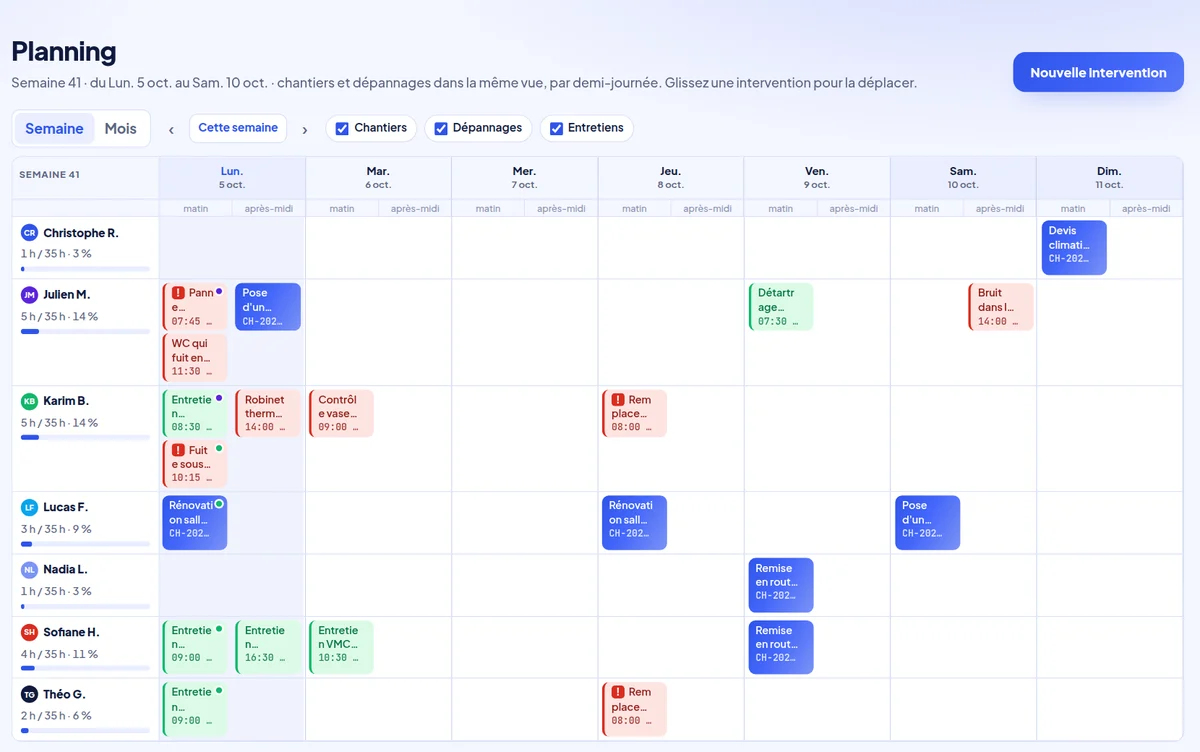Viewport: 1200px width, 752px height.
Task: Click the Cette semaine button
Action: (238, 128)
